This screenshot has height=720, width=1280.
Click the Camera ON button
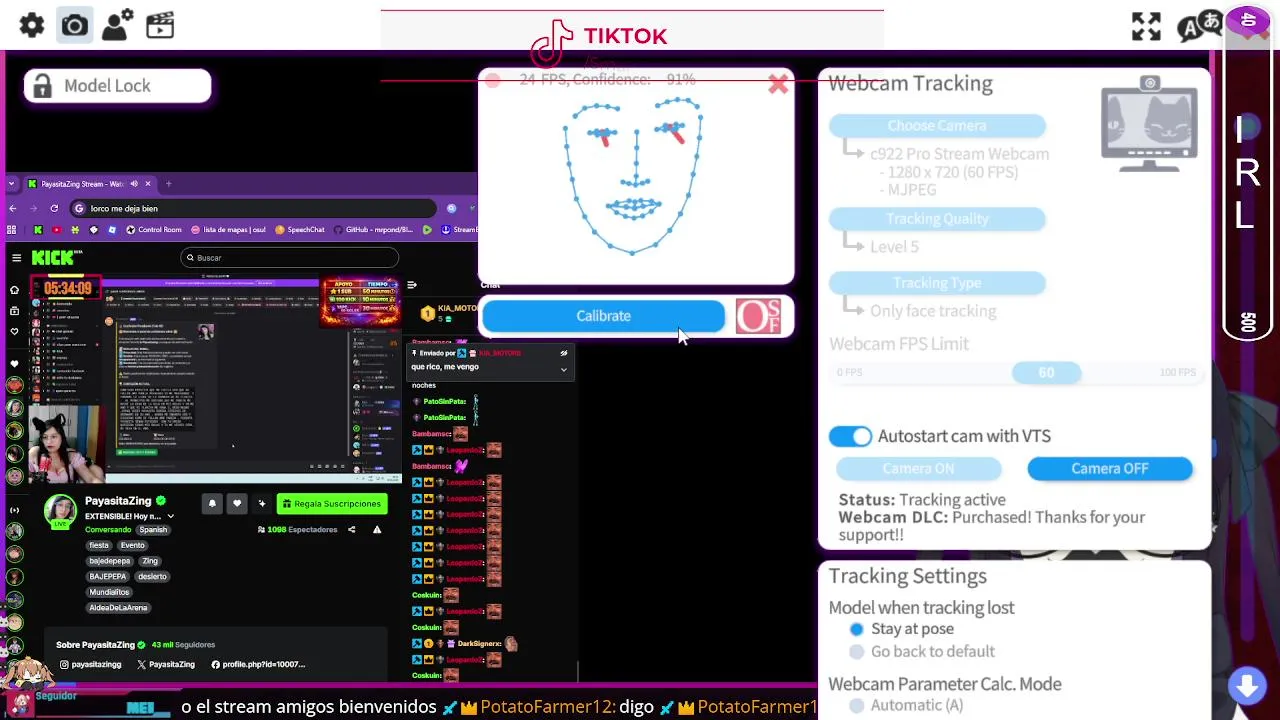[x=918, y=469]
